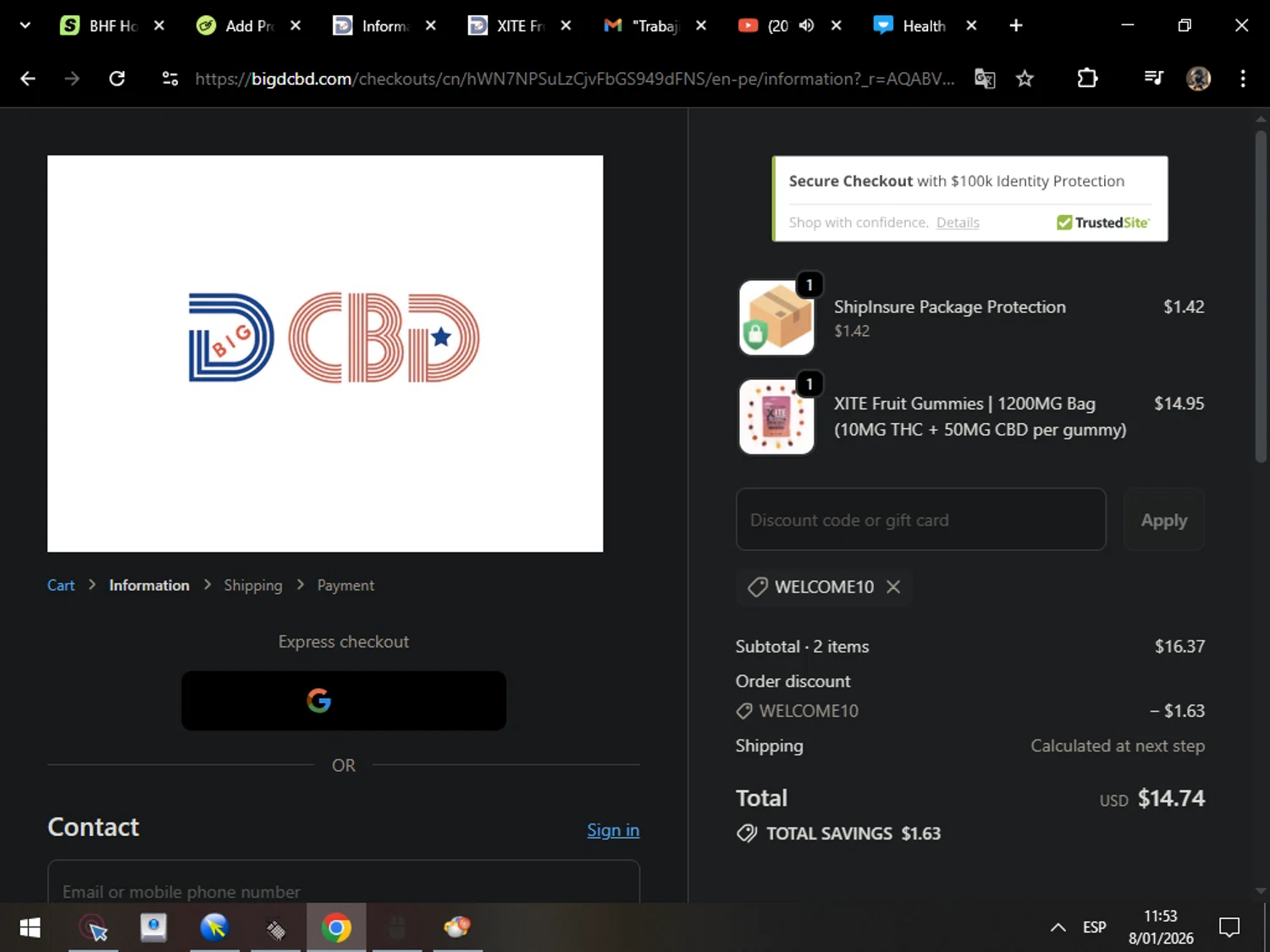Image resolution: width=1270 pixels, height=952 pixels.
Task: Open Chrome from the taskbar
Action: (x=336, y=928)
